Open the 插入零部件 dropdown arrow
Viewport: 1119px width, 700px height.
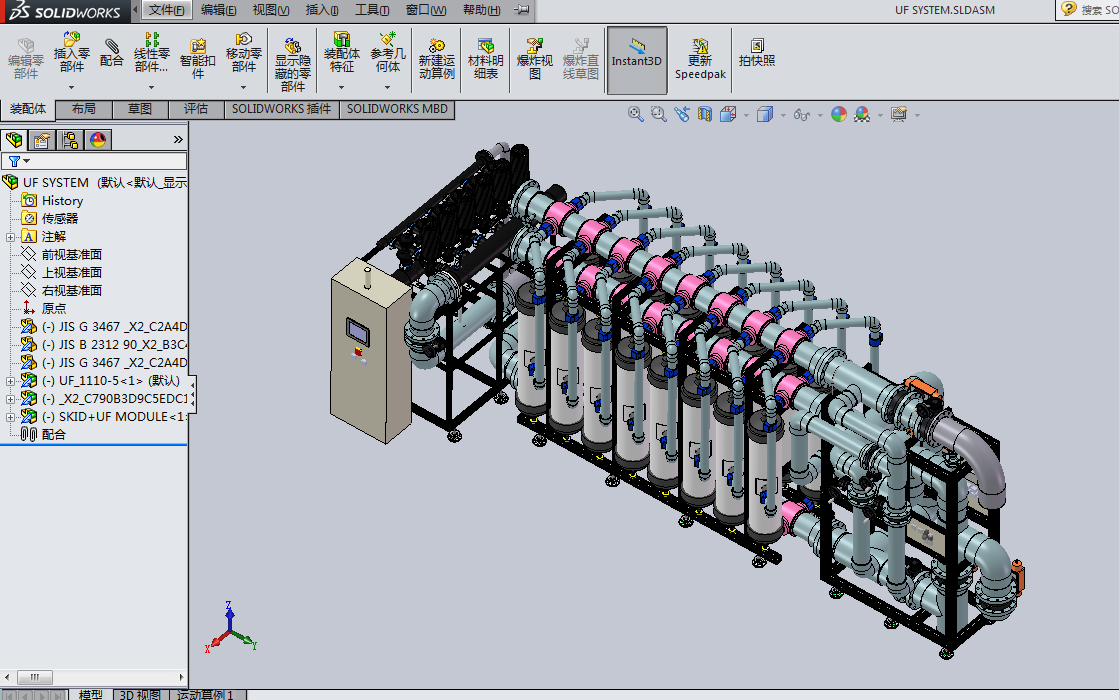tap(72, 88)
